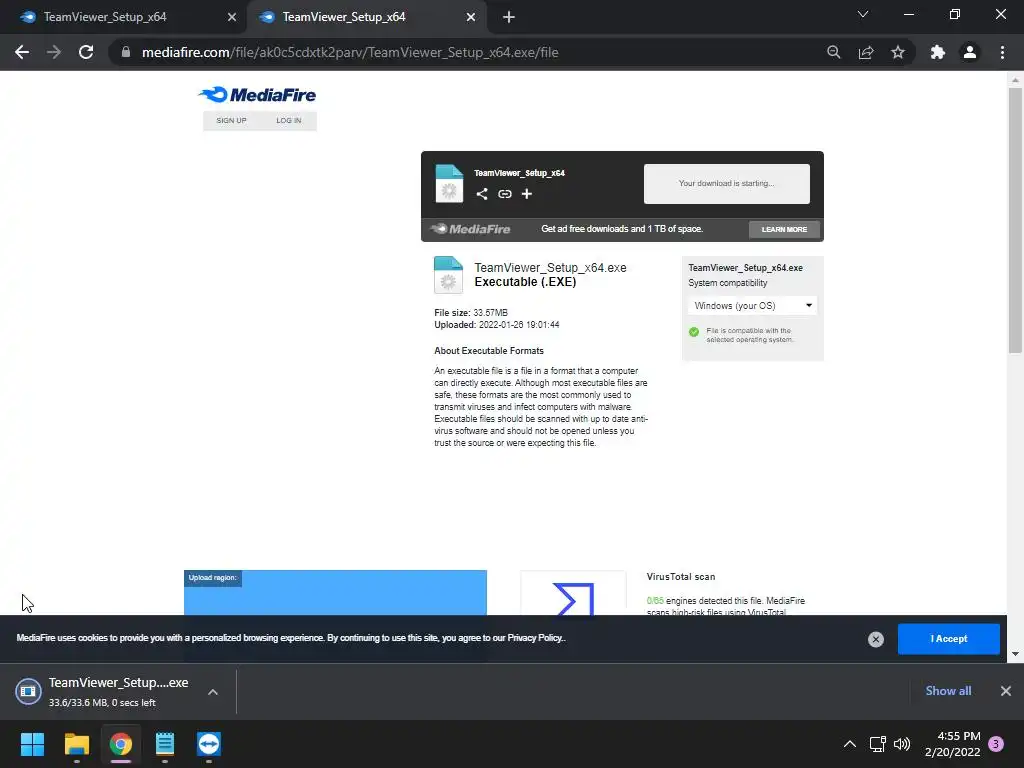1024x768 pixels.
Task: Open a new browser tab
Action: 509,17
